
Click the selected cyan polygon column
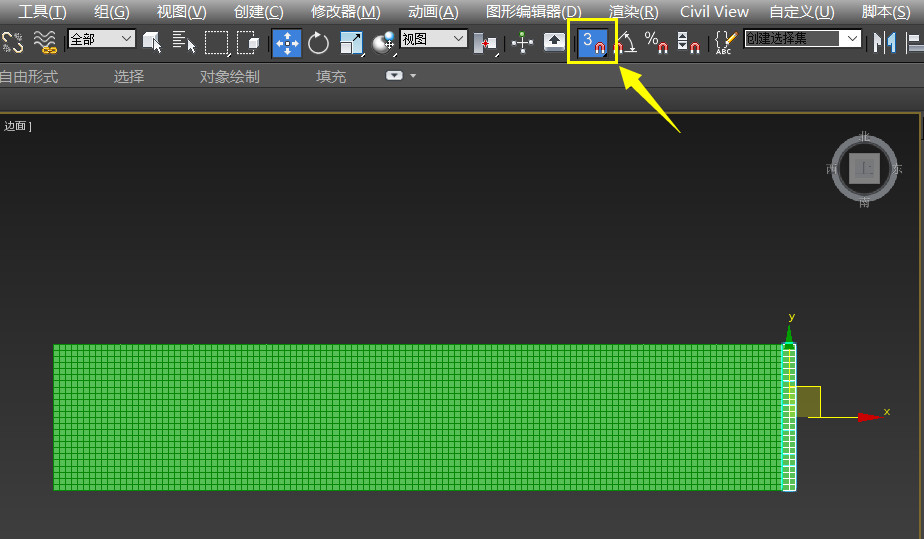click(789, 417)
